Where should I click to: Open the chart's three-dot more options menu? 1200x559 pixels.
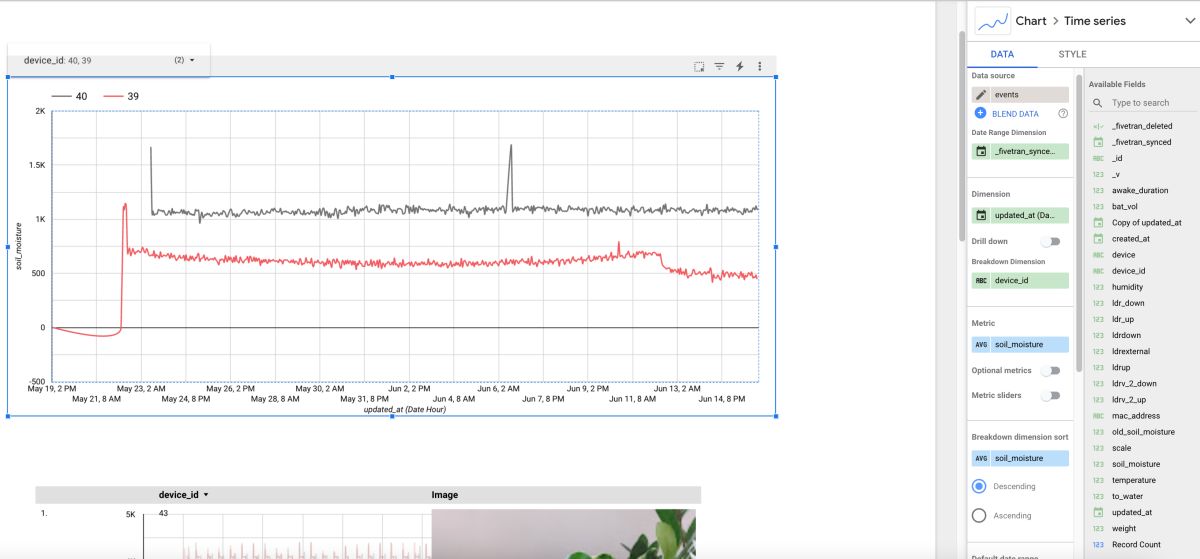tap(760, 66)
